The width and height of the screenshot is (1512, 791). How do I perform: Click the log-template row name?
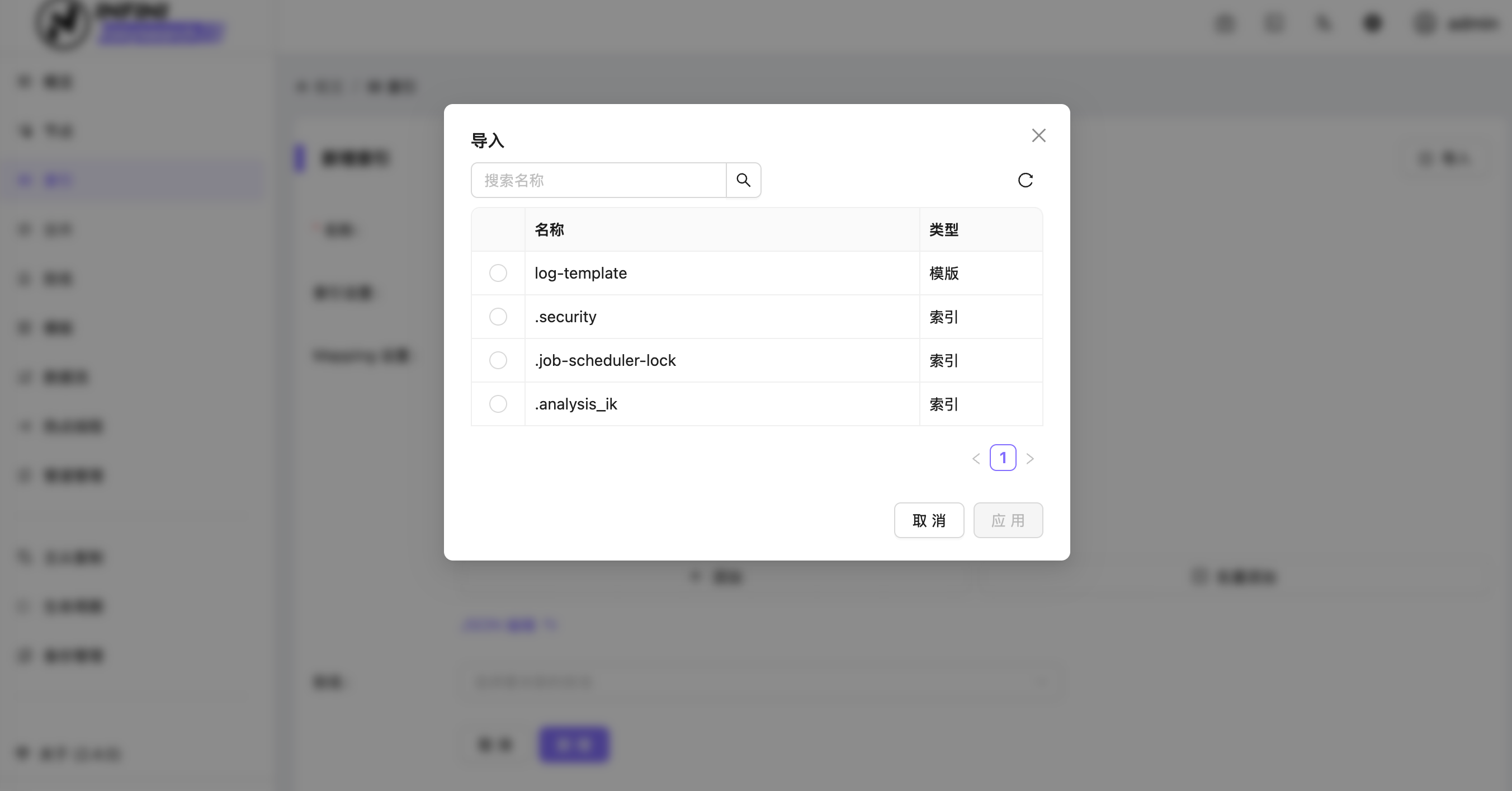(580, 273)
